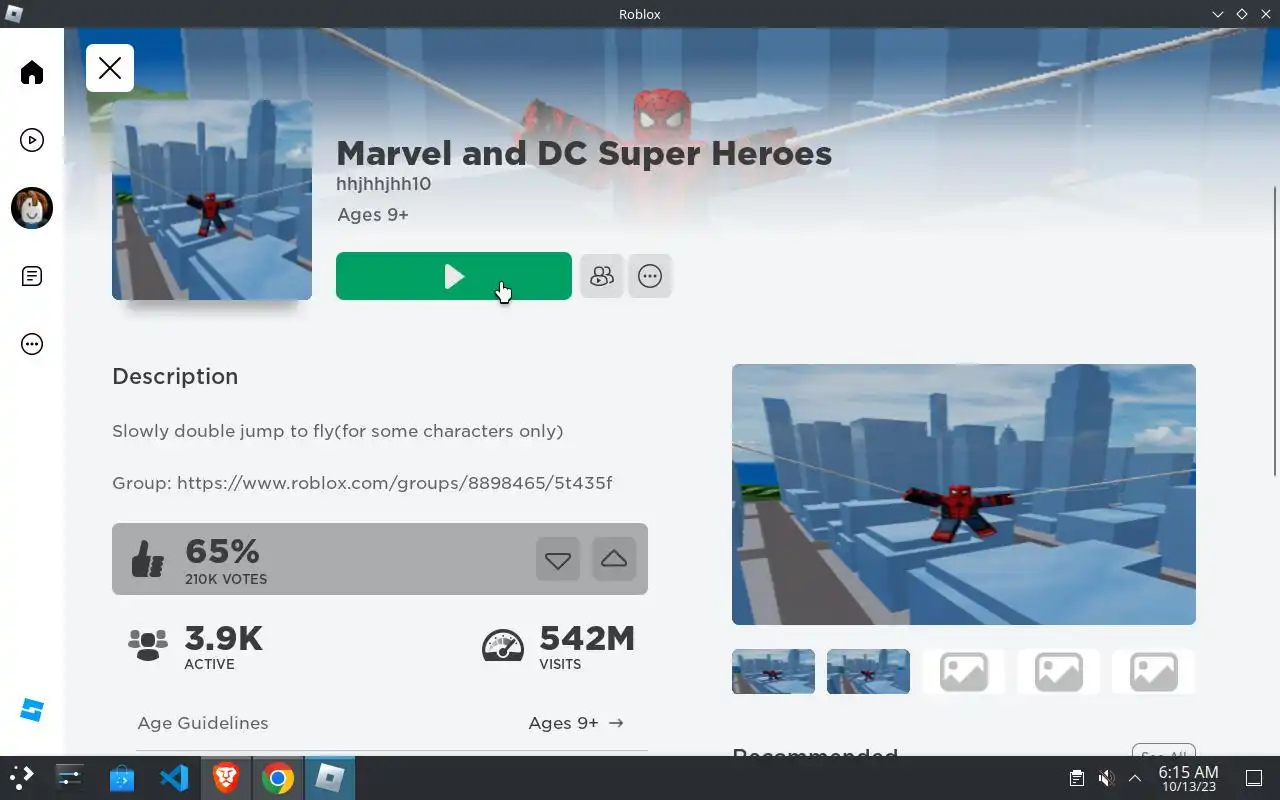1280x800 pixels.
Task: Click the active players people icon
Action: pyautogui.click(x=148, y=645)
